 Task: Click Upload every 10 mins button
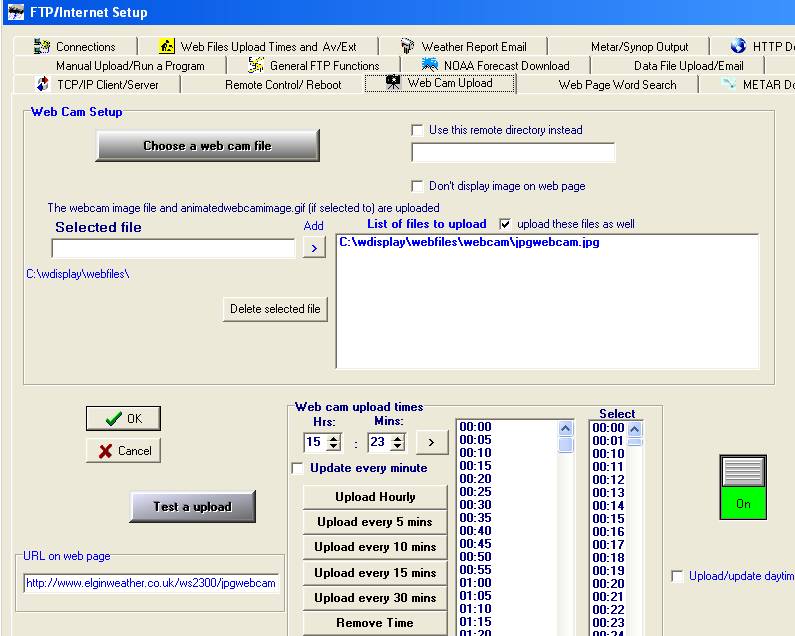pyautogui.click(x=375, y=547)
